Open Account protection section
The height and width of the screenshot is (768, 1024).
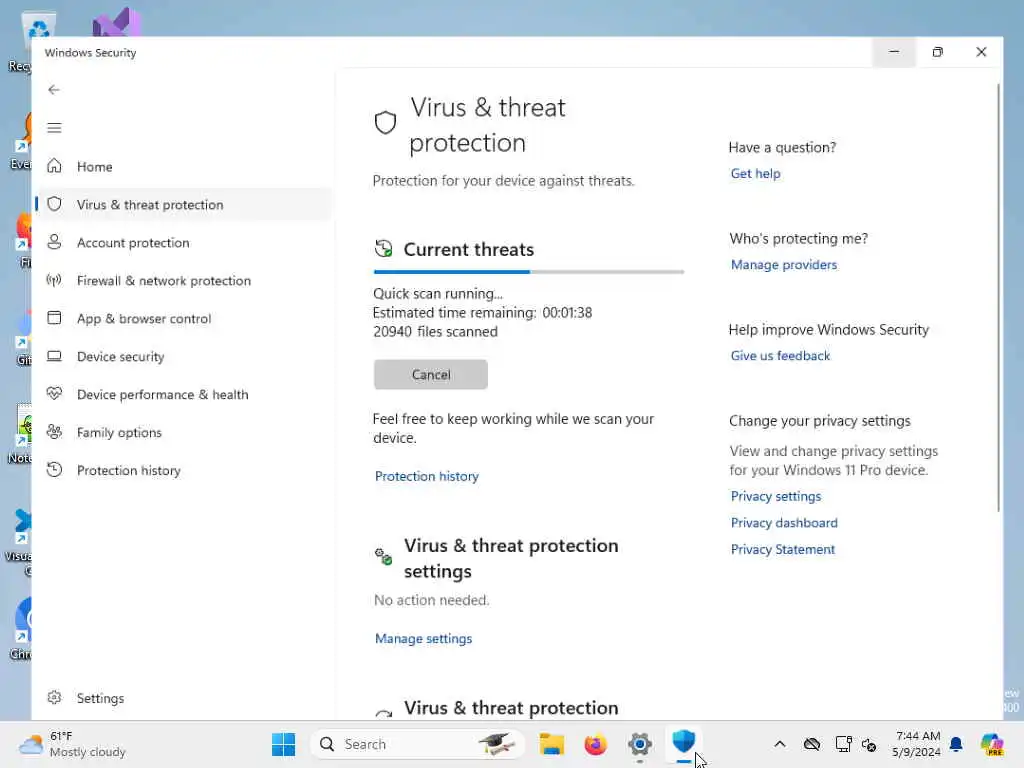tap(185, 242)
